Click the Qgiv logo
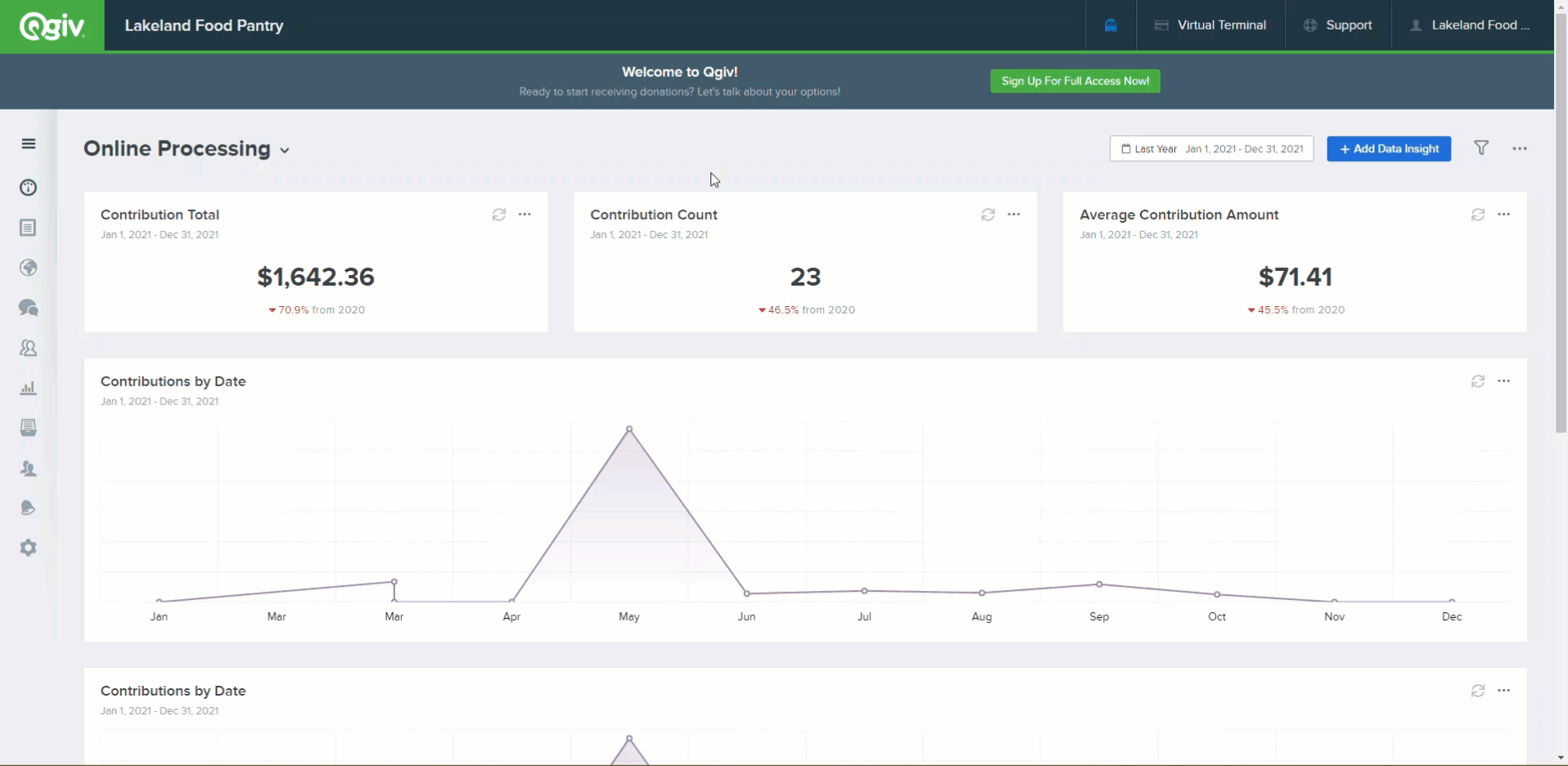This screenshot has height=766, width=1568. pyautogui.click(x=52, y=26)
